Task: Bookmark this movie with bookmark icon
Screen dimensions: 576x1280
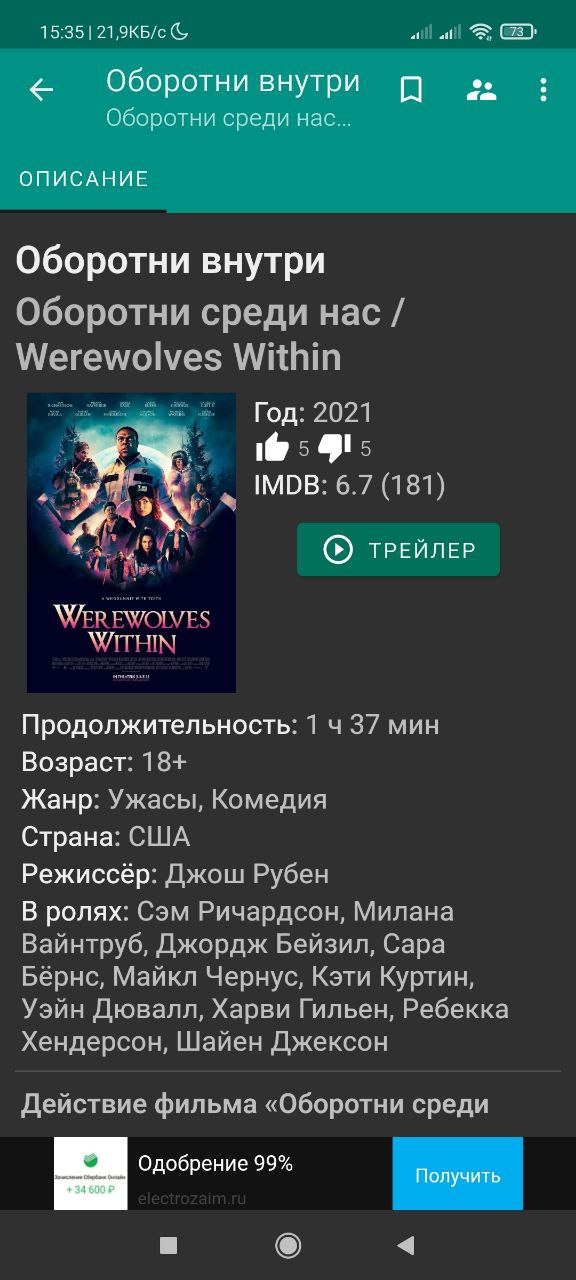Action: [x=411, y=90]
